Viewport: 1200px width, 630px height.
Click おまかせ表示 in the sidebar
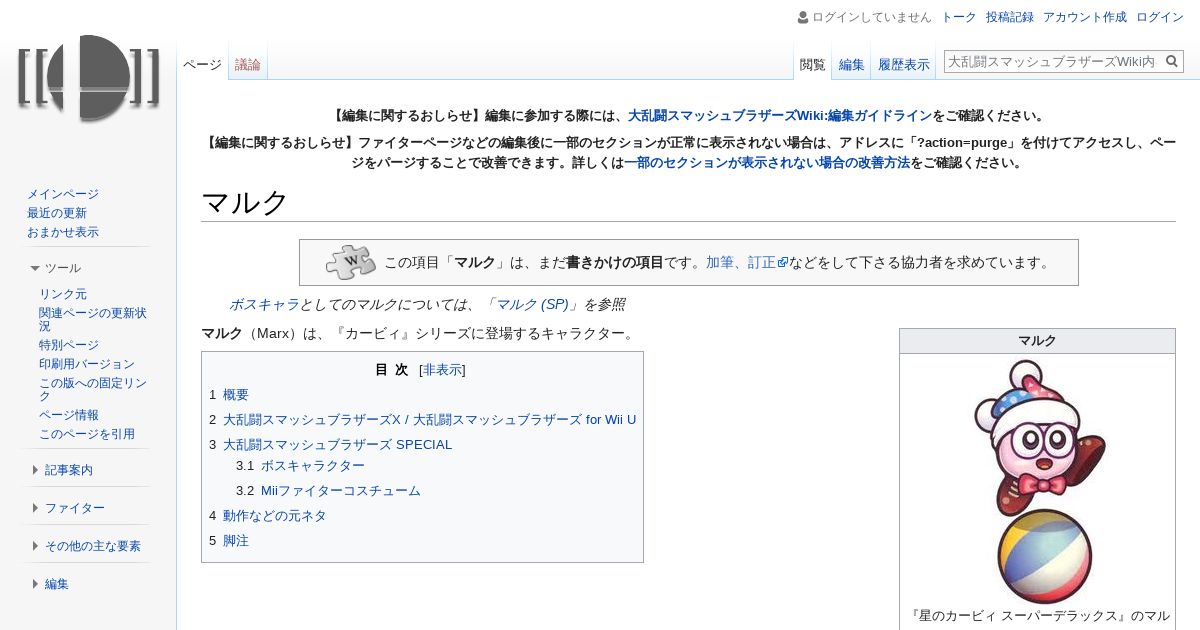coord(63,232)
